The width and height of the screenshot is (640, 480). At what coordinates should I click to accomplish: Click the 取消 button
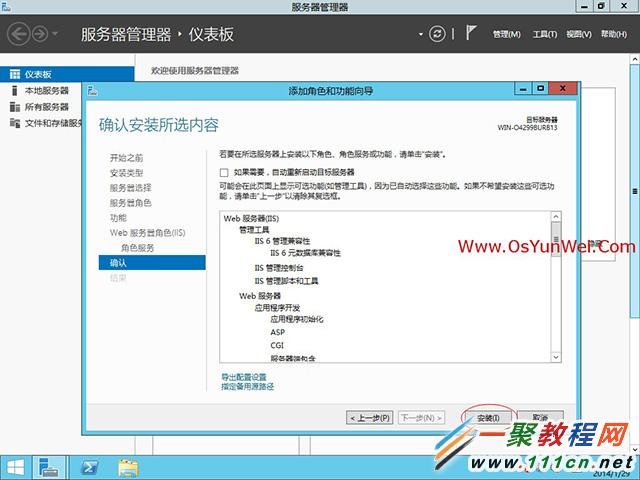pyautogui.click(x=540, y=418)
